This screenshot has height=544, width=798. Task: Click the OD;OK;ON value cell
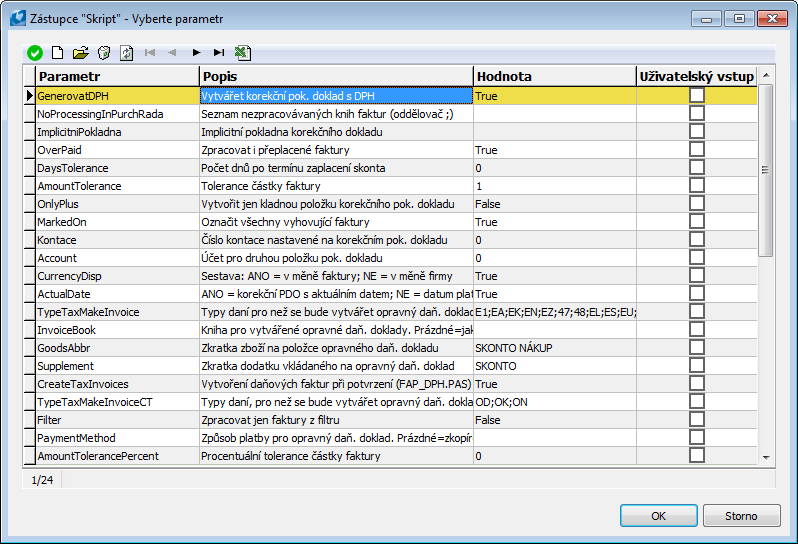click(x=555, y=402)
